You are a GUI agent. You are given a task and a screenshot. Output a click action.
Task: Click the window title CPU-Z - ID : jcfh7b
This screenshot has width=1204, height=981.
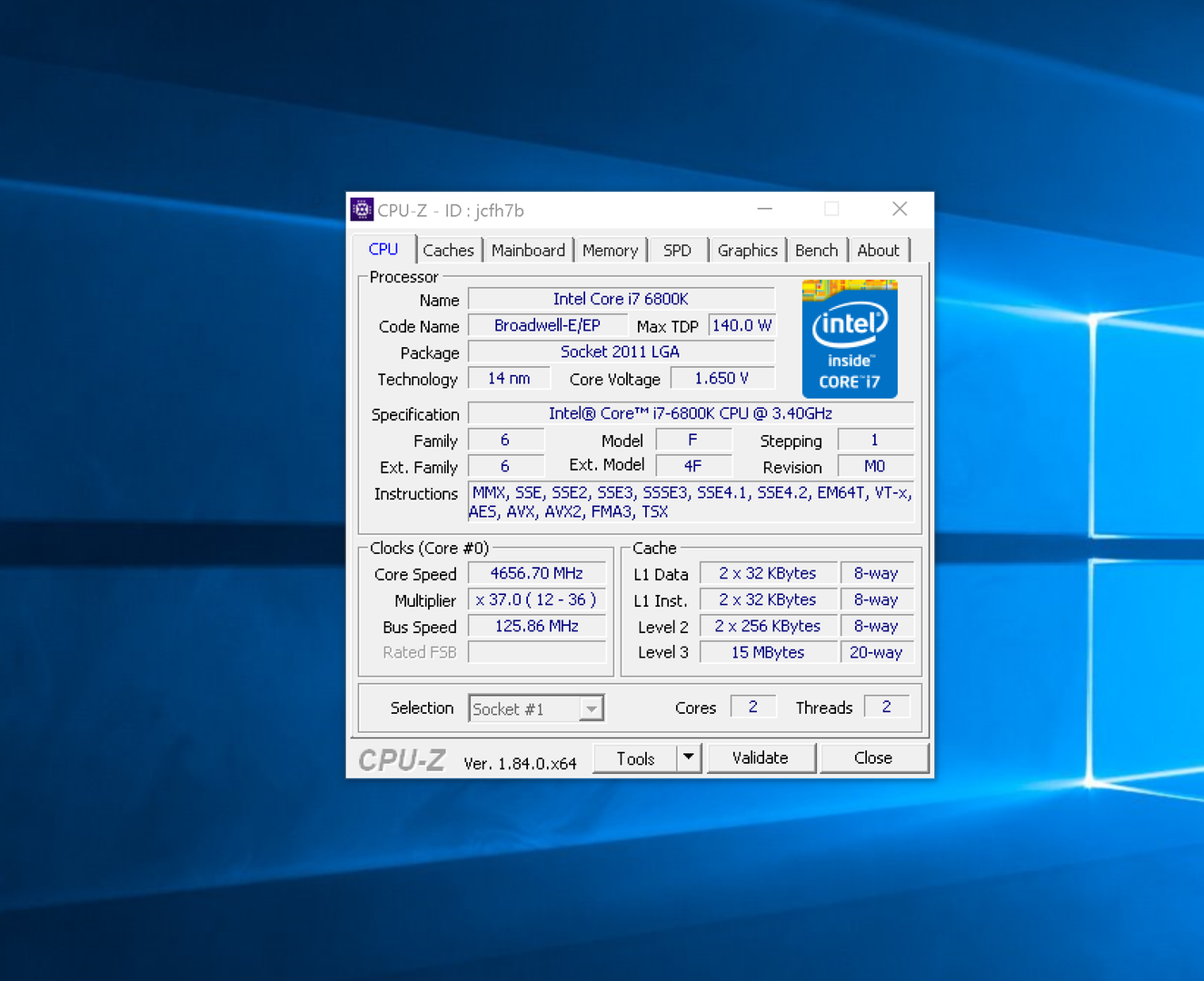coord(451,211)
